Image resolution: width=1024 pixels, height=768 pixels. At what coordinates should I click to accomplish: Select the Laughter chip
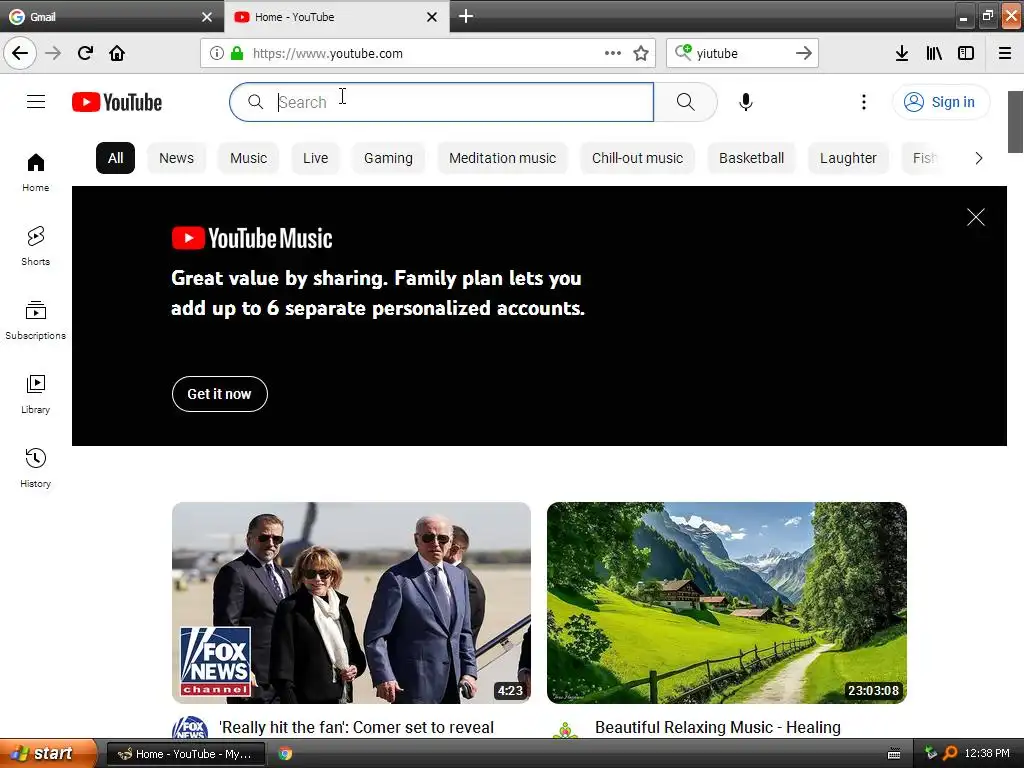(848, 158)
